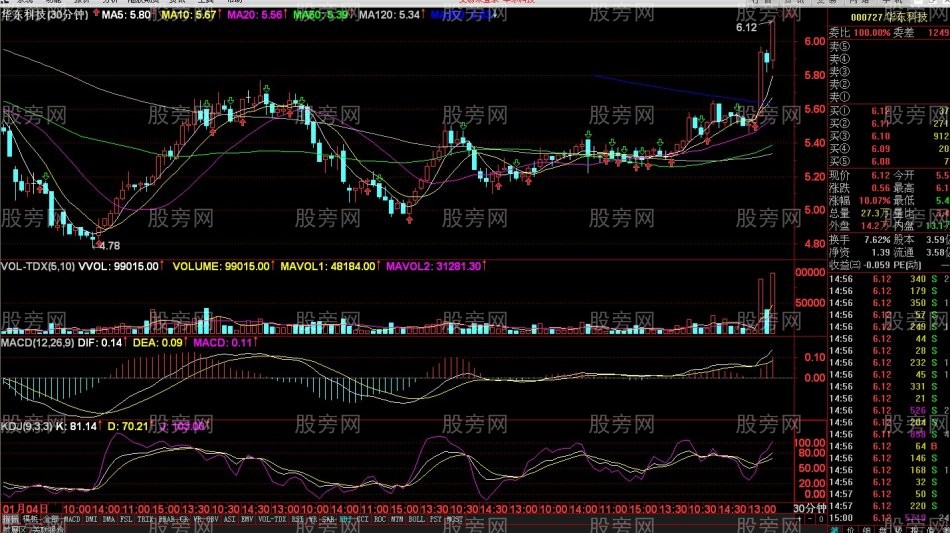The image size is (950, 533).
Task: Click the MA10: 5.67 label
Action: point(189,15)
